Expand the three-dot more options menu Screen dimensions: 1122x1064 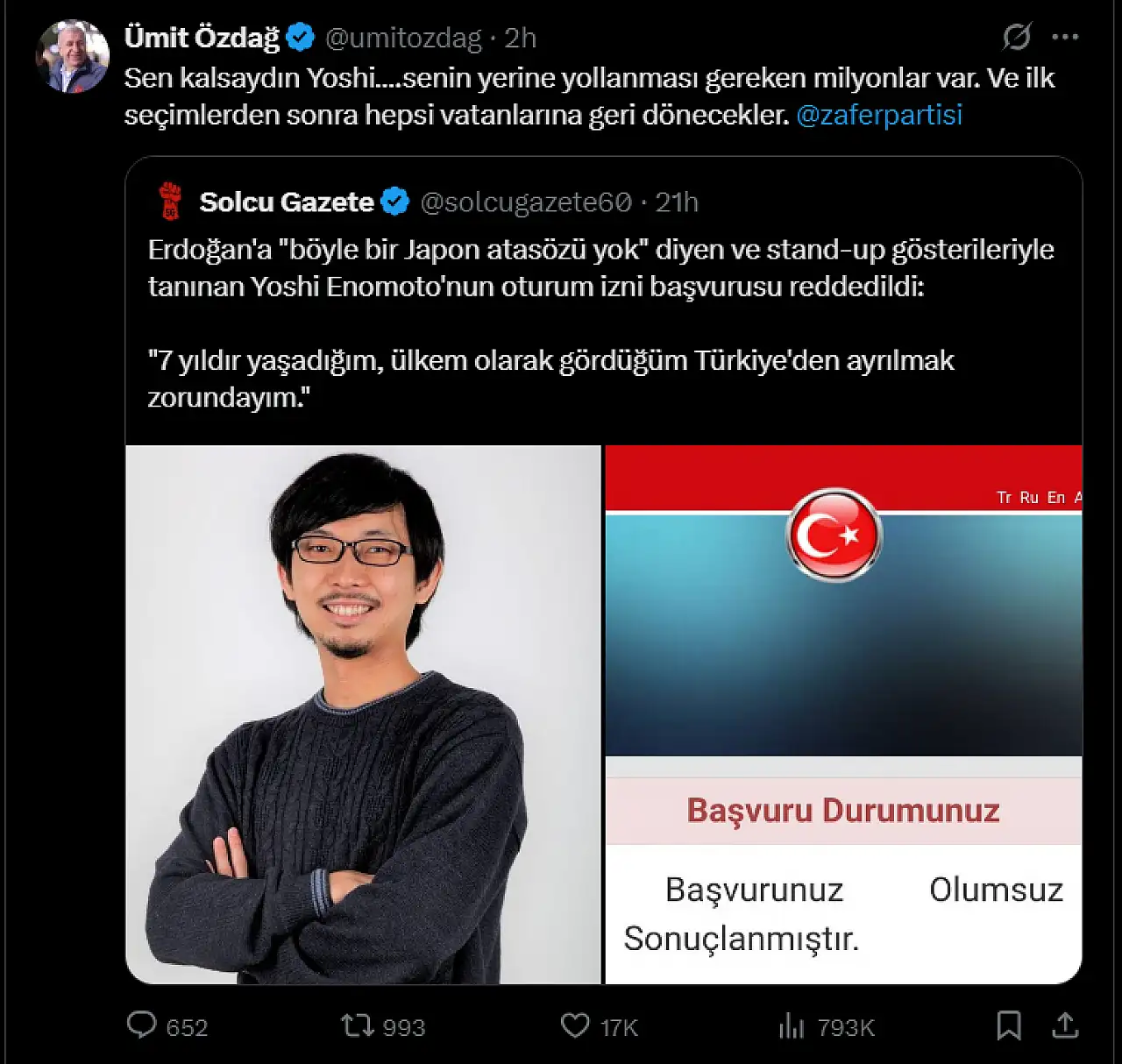1065,37
